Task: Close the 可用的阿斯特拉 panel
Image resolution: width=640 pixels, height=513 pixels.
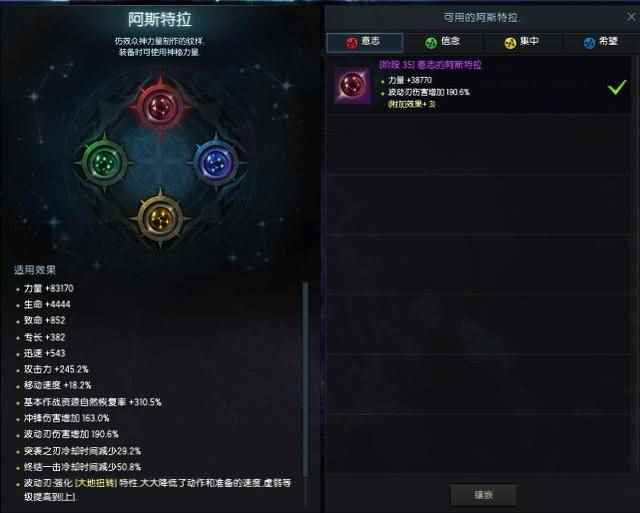Action: tap(631, 17)
